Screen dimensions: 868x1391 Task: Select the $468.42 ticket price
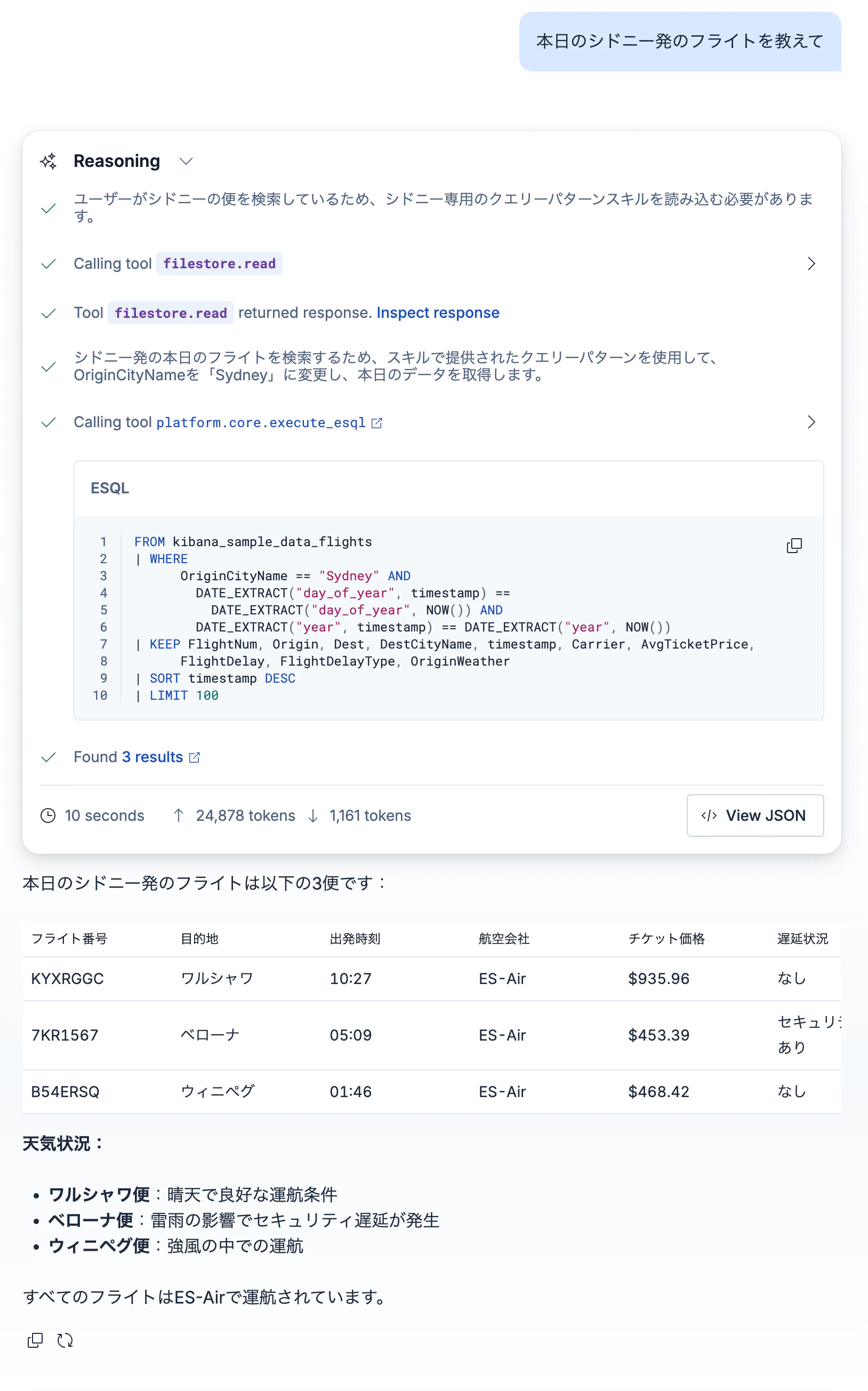pyautogui.click(x=658, y=1092)
